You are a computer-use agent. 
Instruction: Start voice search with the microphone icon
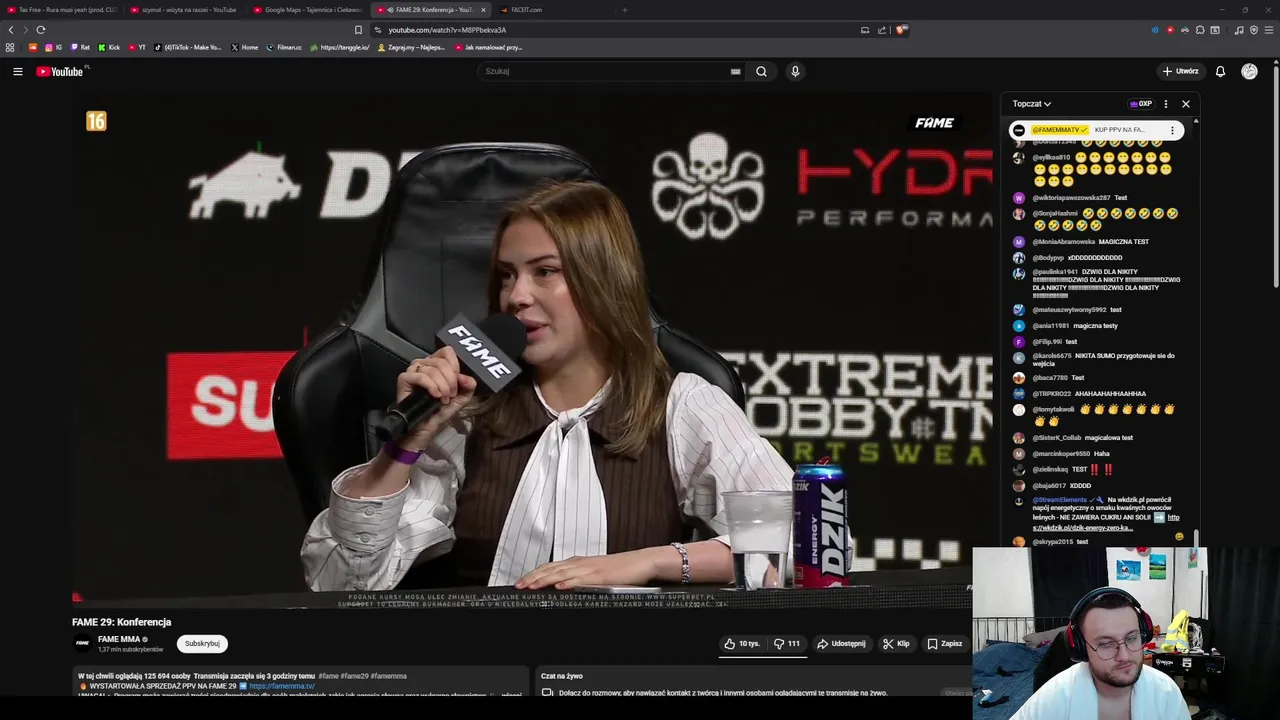point(795,71)
